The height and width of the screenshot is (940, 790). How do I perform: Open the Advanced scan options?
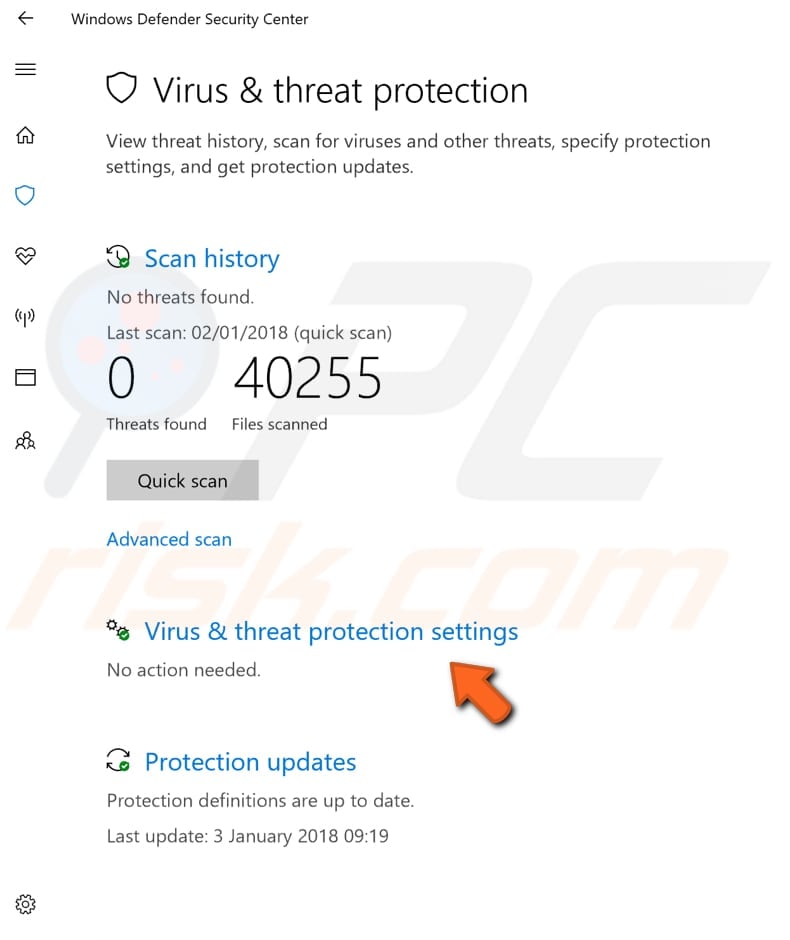pyautogui.click(x=169, y=539)
